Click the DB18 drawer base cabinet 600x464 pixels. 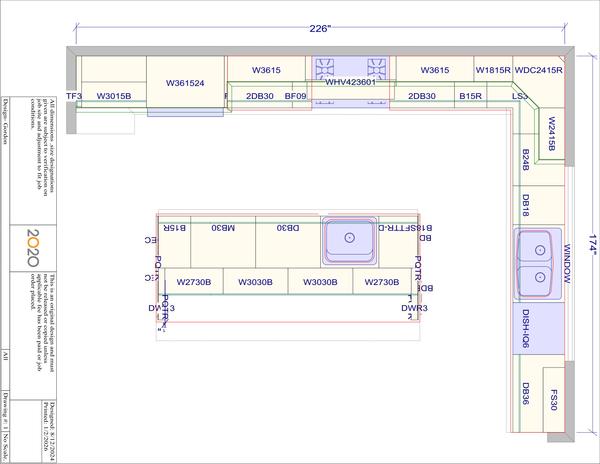pos(526,206)
